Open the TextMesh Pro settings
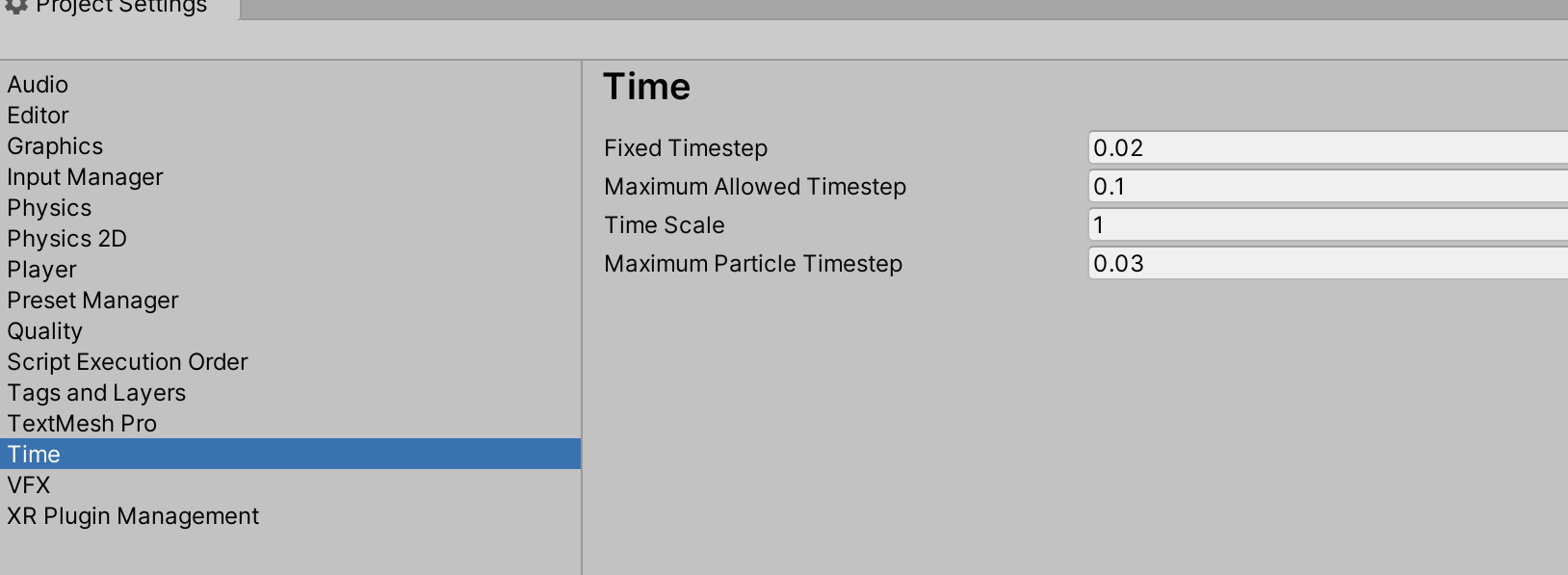This screenshot has width=1568, height=575. pos(82,424)
